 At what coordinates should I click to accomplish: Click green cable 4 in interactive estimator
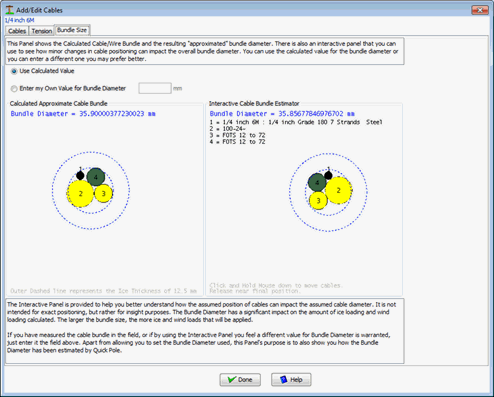317,182
